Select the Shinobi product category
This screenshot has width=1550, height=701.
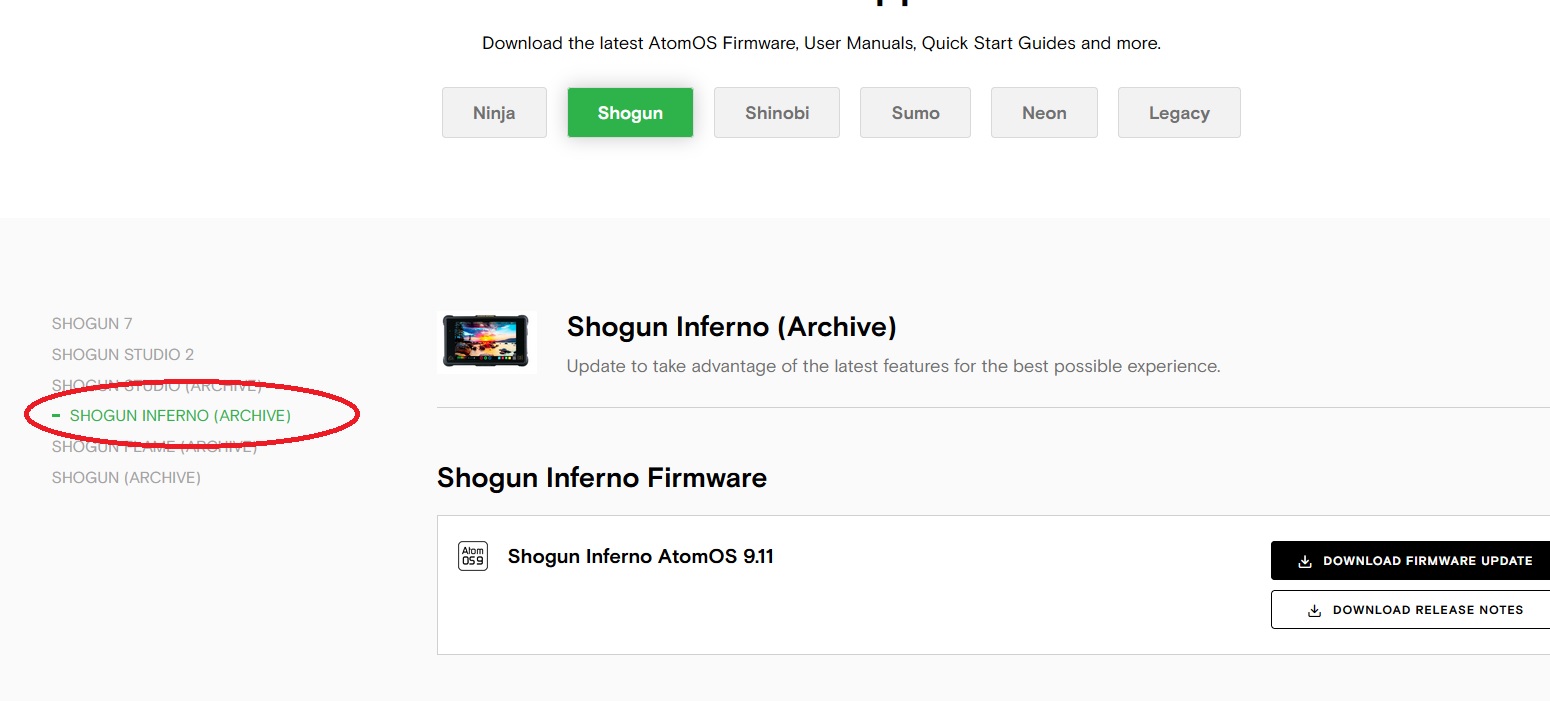pos(776,112)
